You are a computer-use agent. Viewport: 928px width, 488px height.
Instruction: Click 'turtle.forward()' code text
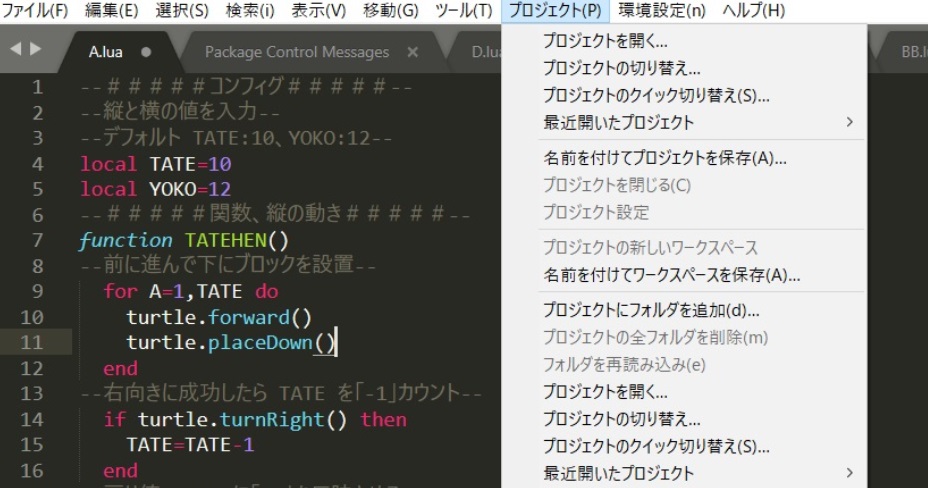pos(219,317)
